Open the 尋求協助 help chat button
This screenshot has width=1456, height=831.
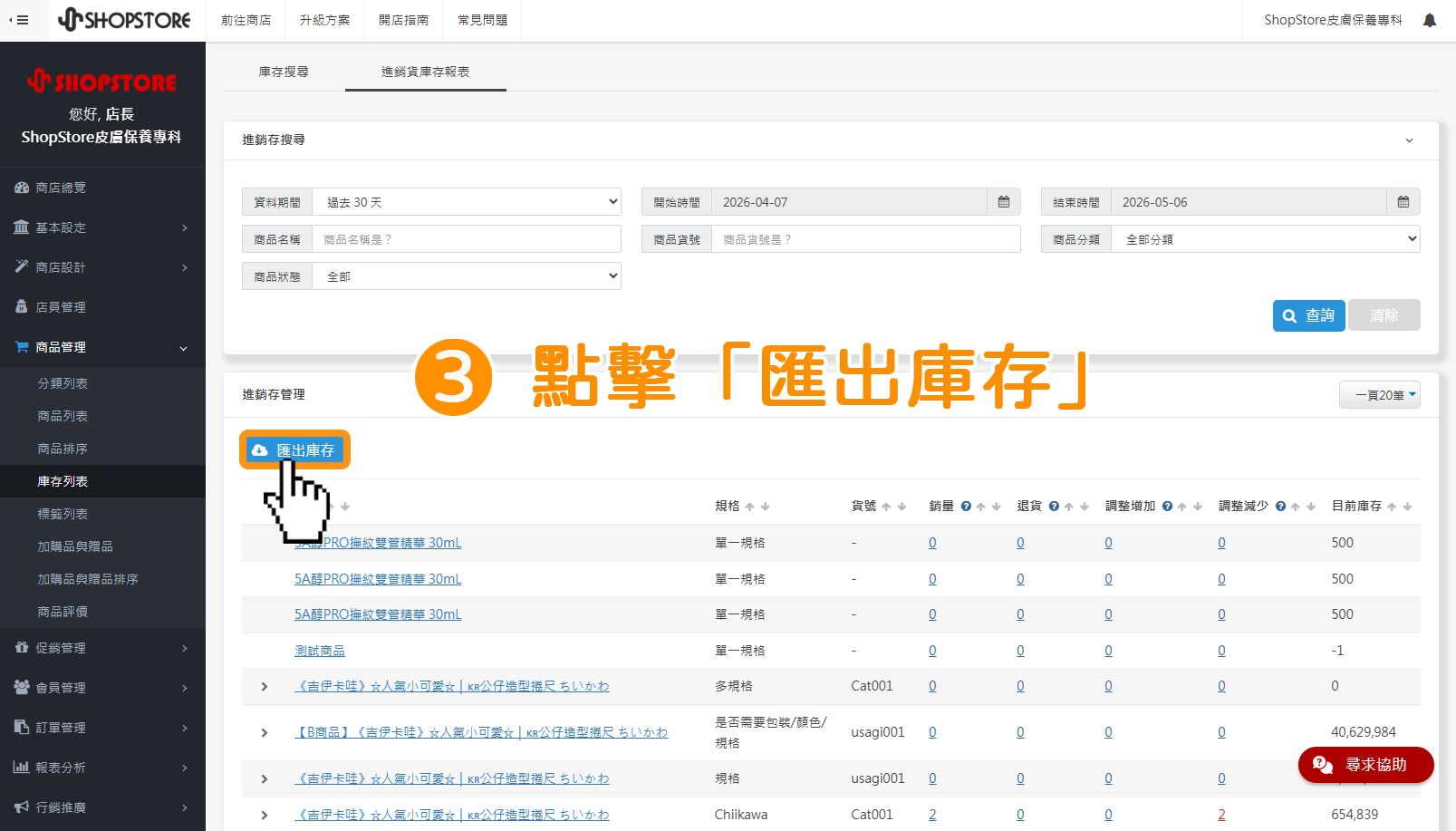pyautogui.click(x=1366, y=765)
